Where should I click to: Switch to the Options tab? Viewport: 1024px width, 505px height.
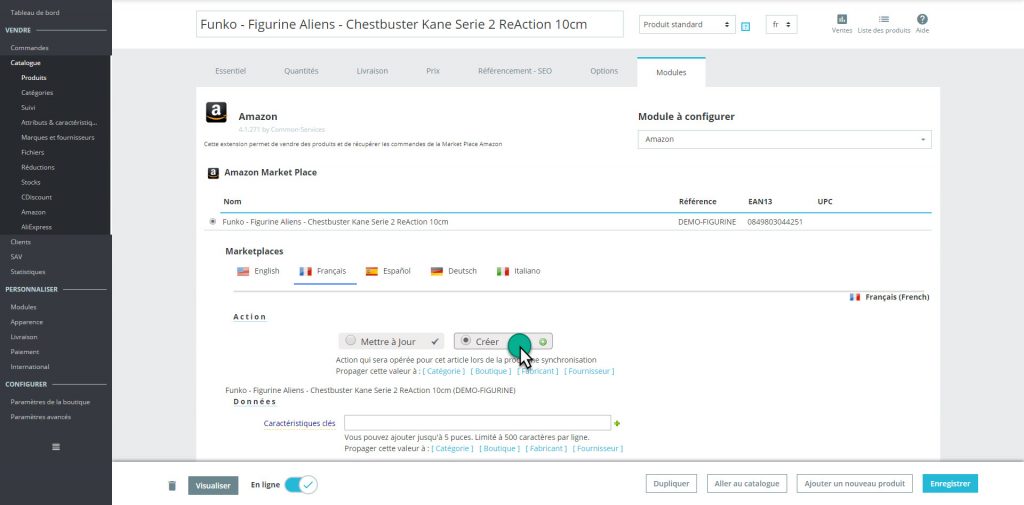coord(604,71)
